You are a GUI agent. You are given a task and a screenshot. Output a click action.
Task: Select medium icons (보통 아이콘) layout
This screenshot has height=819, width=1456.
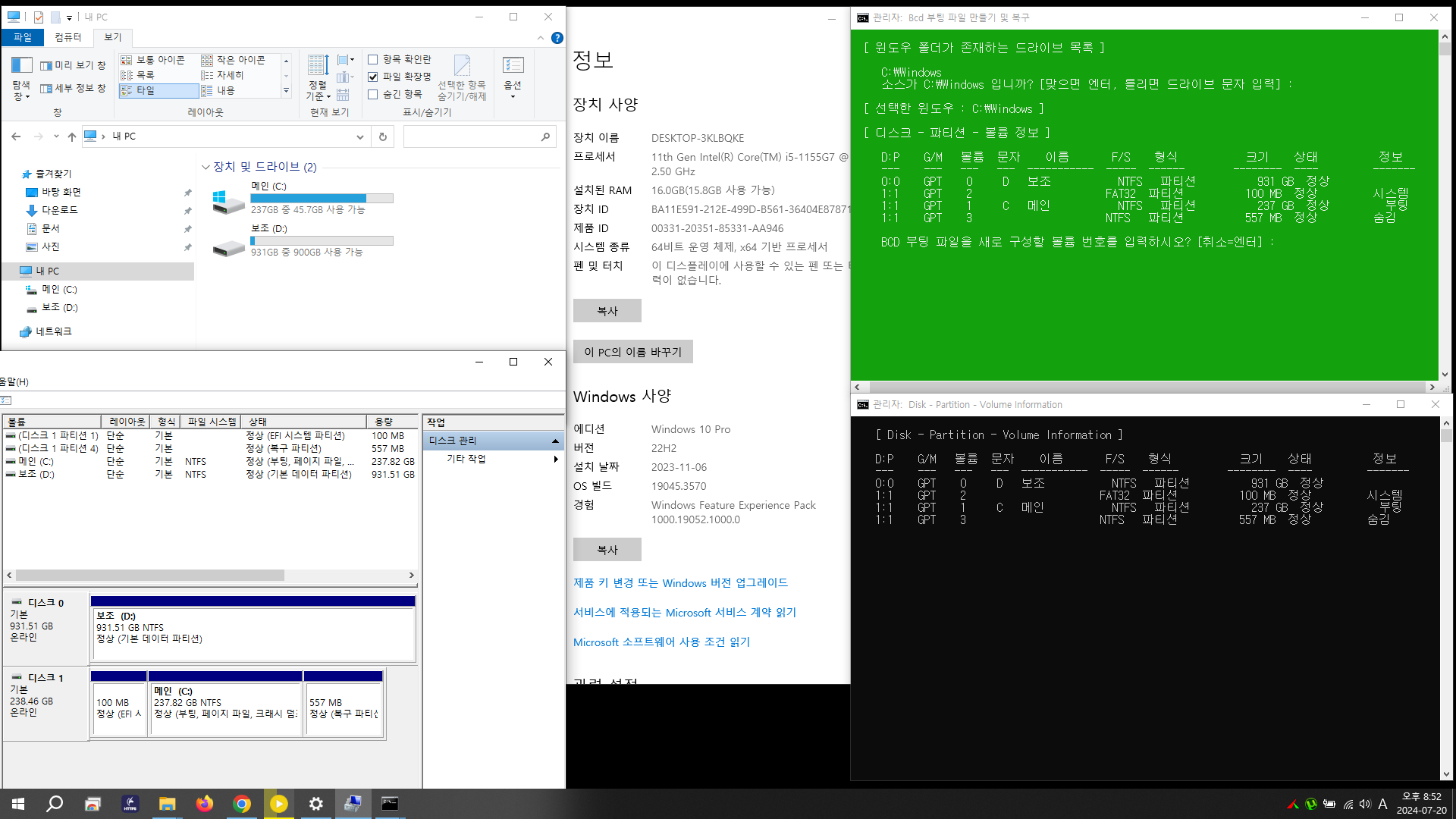point(153,60)
